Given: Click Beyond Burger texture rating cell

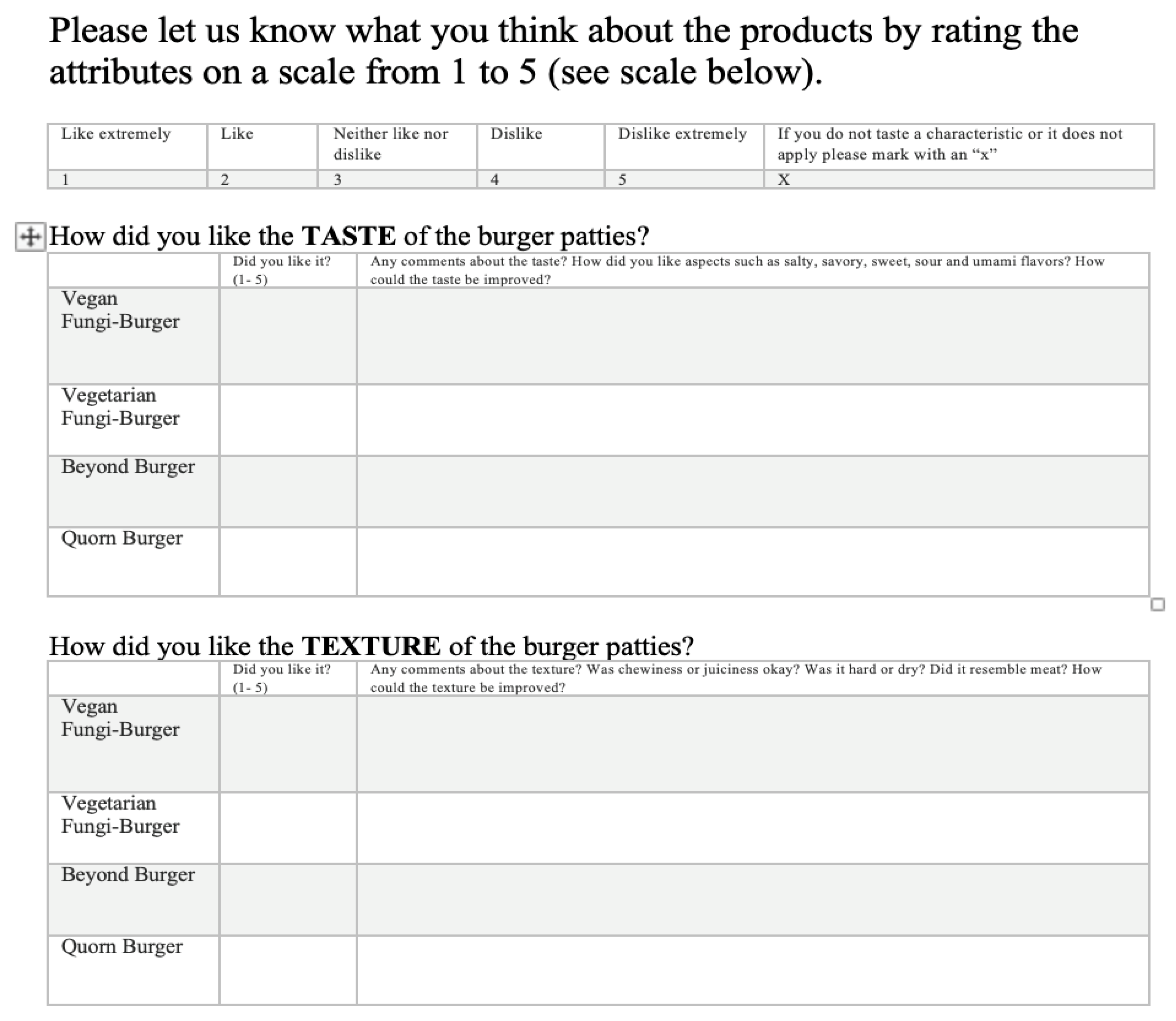Looking at the screenshot, I should click(288, 900).
